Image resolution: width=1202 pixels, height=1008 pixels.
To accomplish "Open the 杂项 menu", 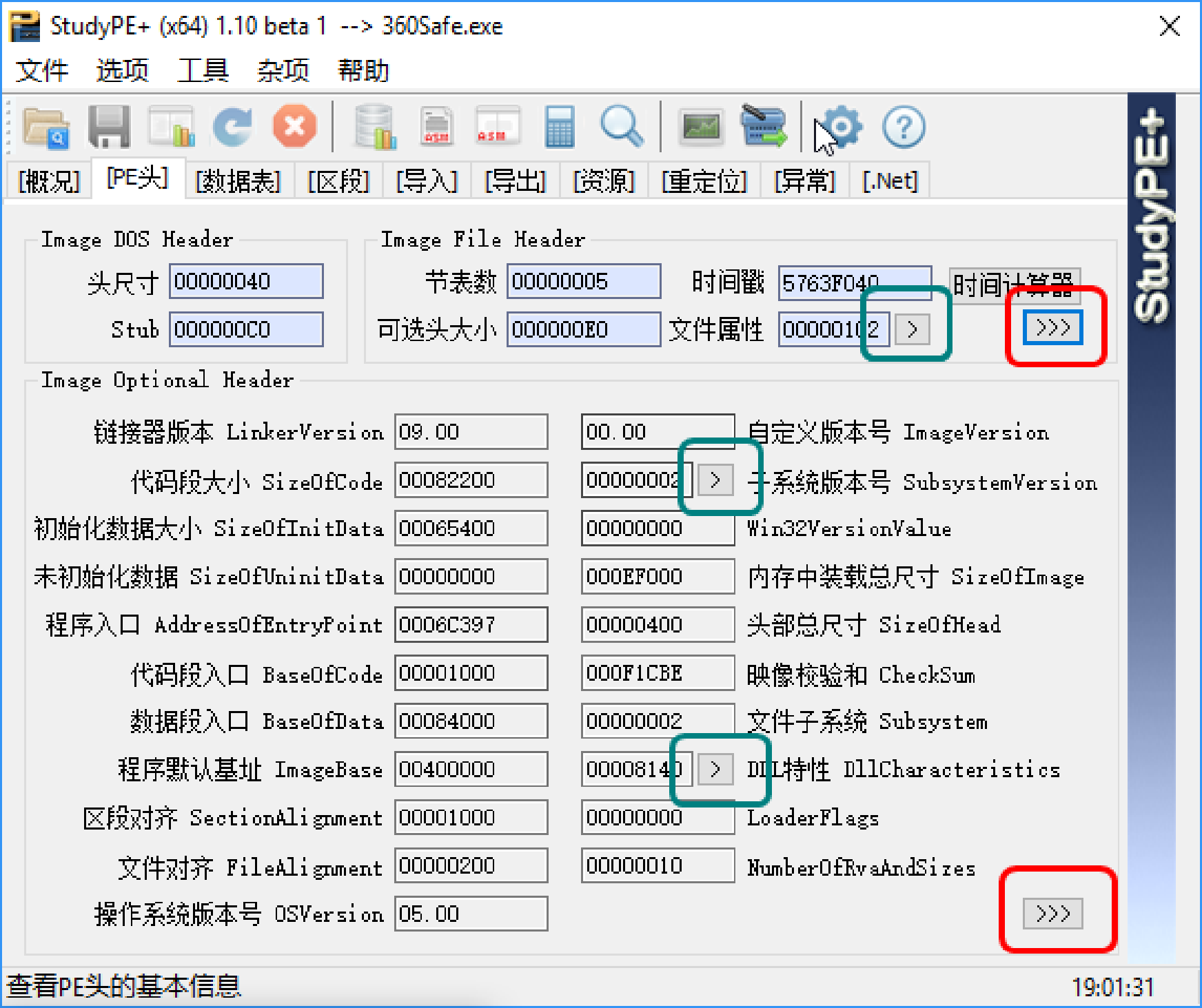I will click(x=283, y=70).
